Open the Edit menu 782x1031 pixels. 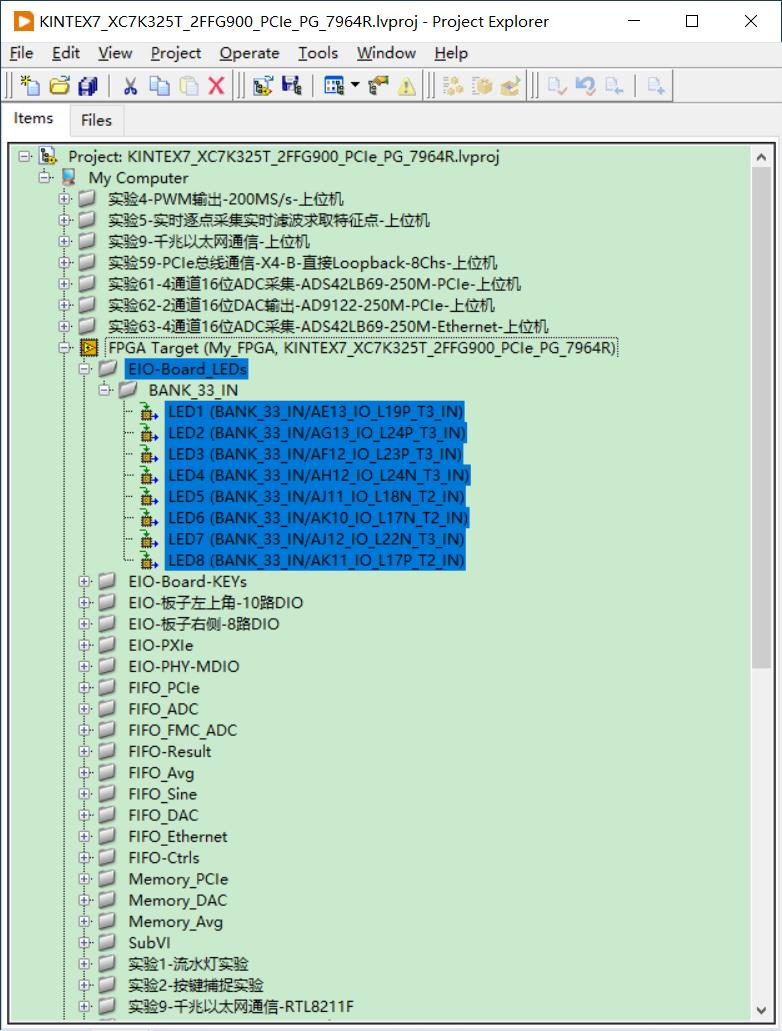66,53
